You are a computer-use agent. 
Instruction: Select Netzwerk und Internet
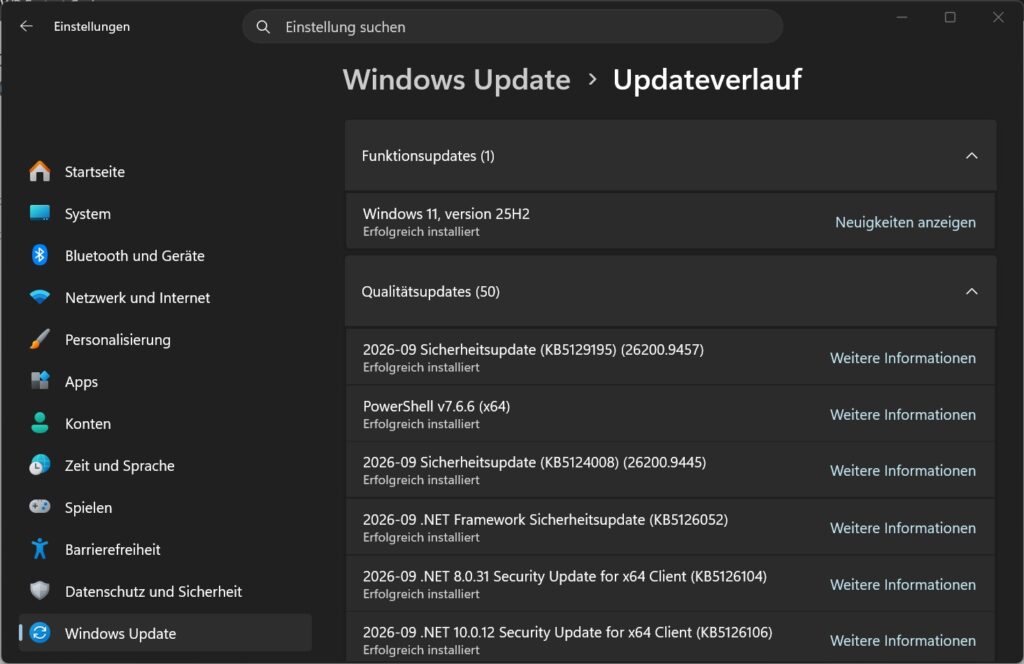click(x=165, y=298)
